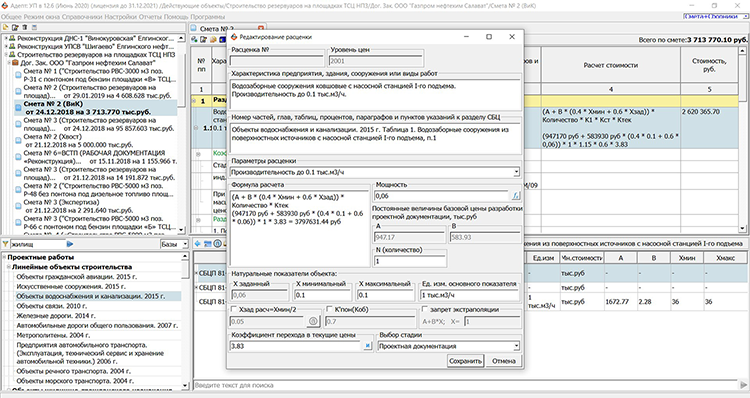Click the Формула расчета text area
Screen dimensions: 750x398
299,228
